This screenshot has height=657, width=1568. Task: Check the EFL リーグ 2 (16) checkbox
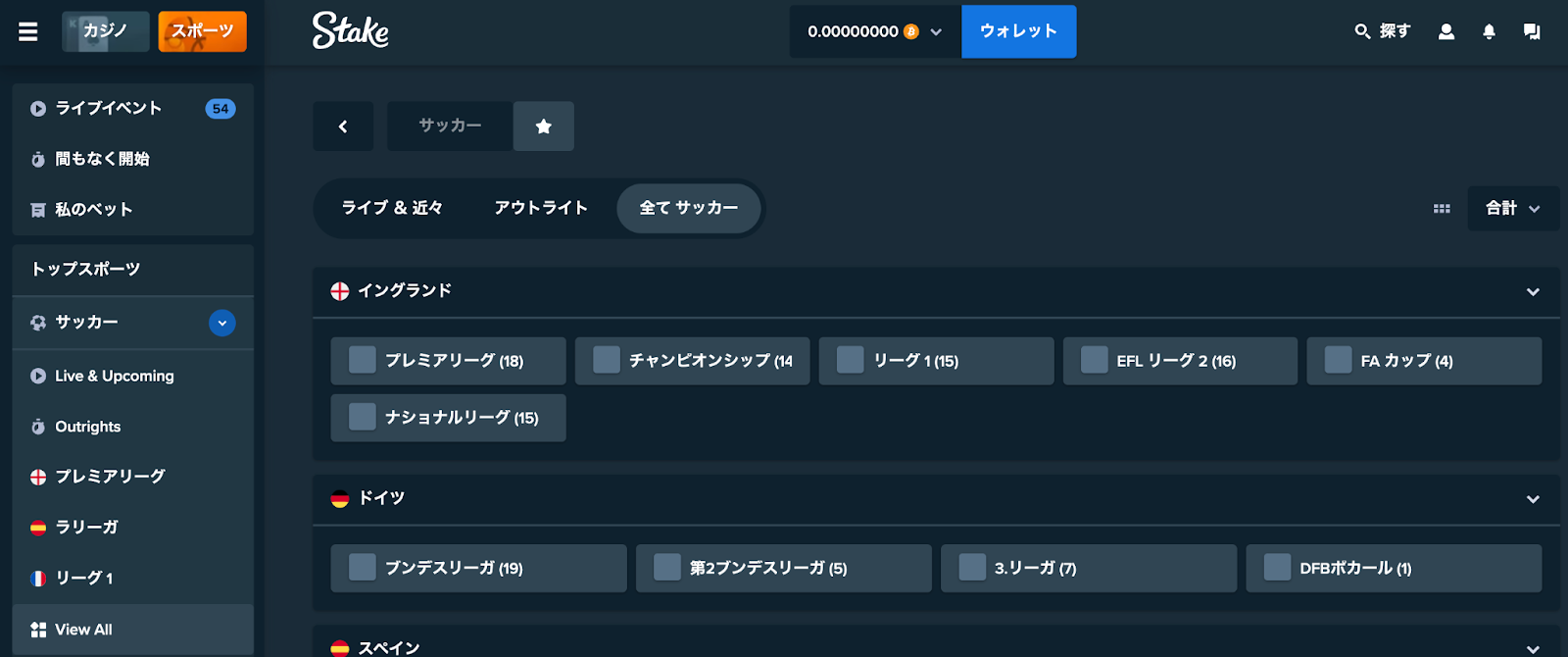(1095, 360)
